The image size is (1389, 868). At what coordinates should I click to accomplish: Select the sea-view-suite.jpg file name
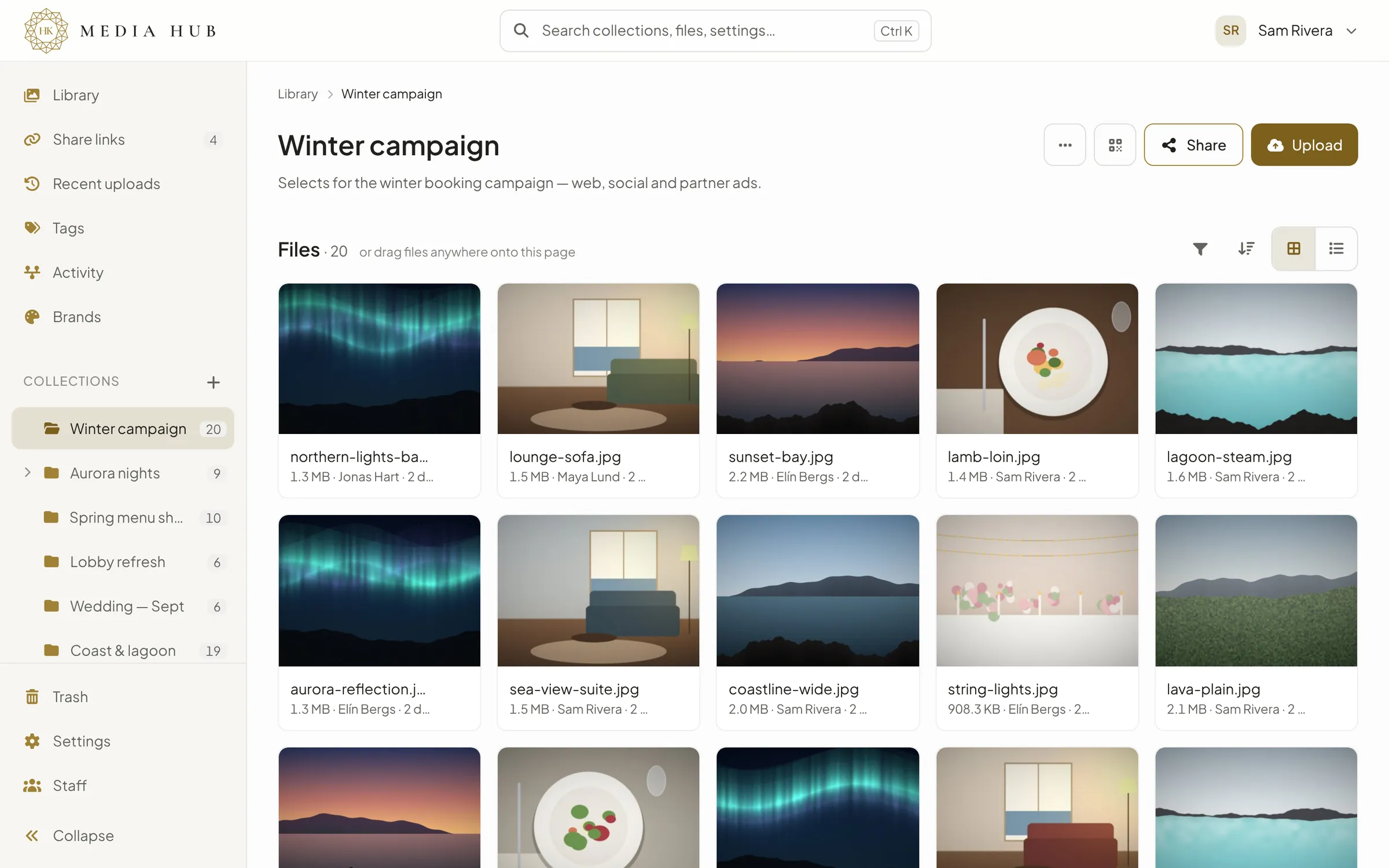pyautogui.click(x=574, y=689)
